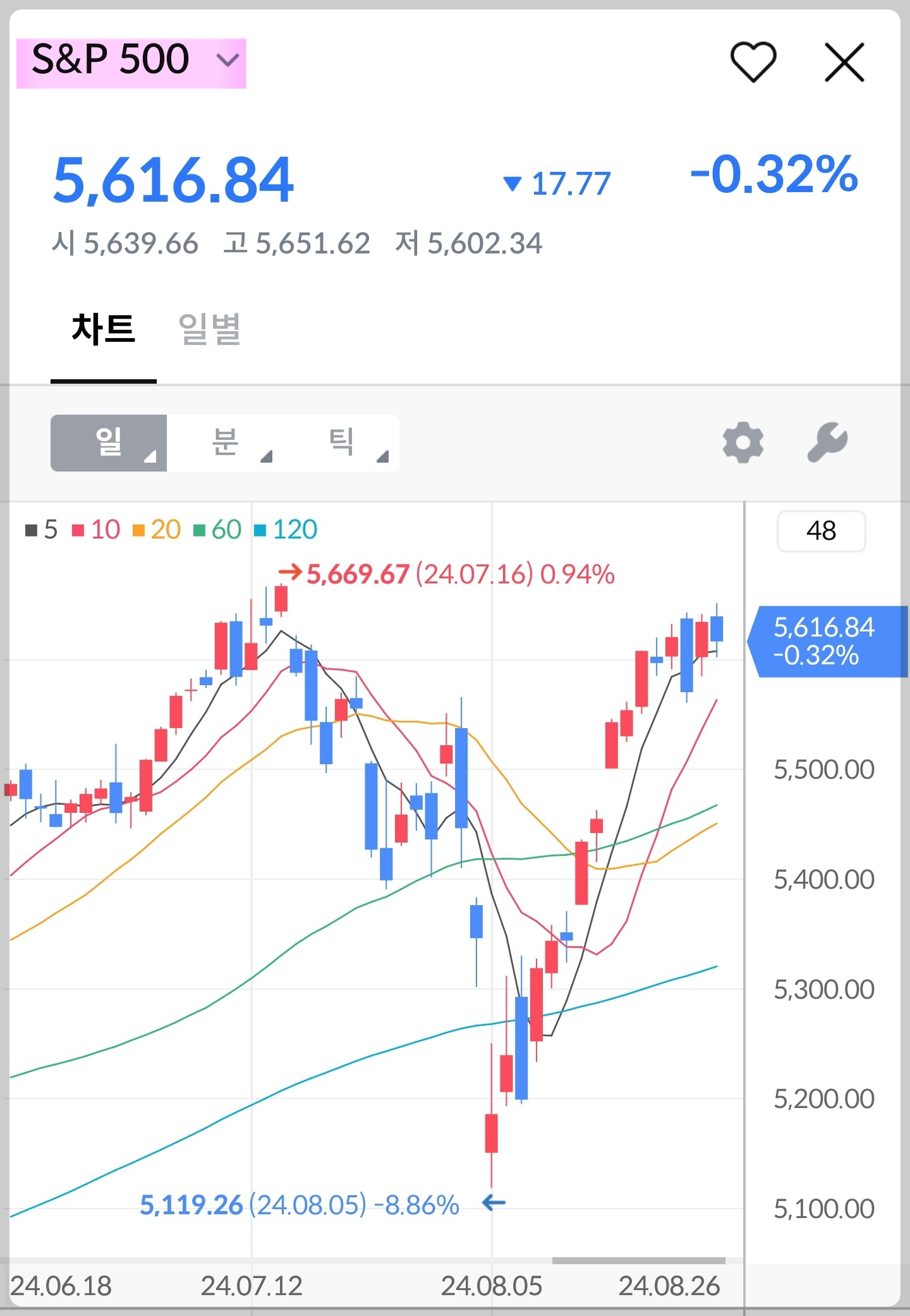Image resolution: width=910 pixels, height=1316 pixels.
Task: Click the high price 고 5,651.62
Action: (x=296, y=243)
